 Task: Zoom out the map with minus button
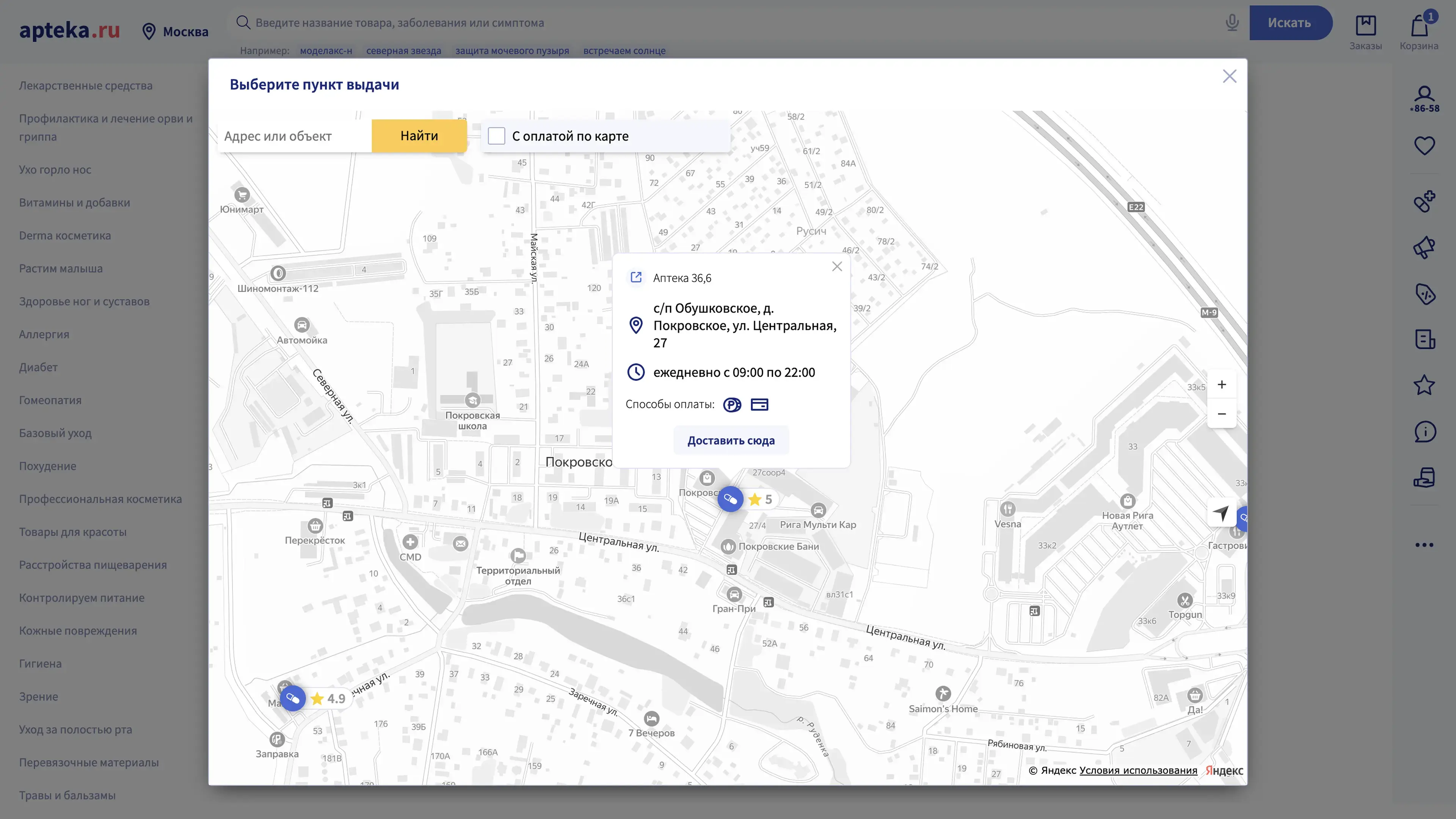pos(1221,414)
